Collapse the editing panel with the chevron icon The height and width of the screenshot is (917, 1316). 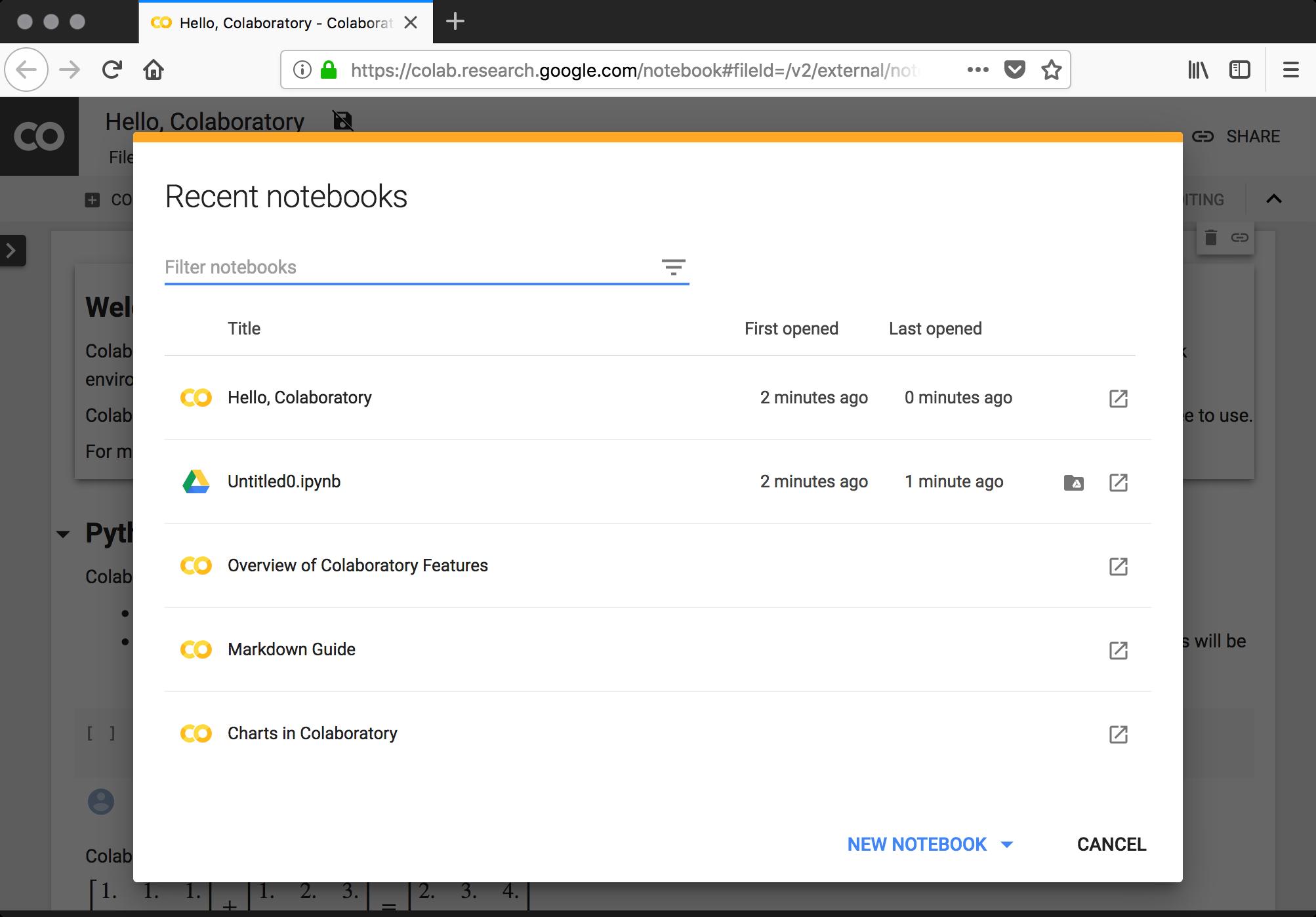(1273, 199)
